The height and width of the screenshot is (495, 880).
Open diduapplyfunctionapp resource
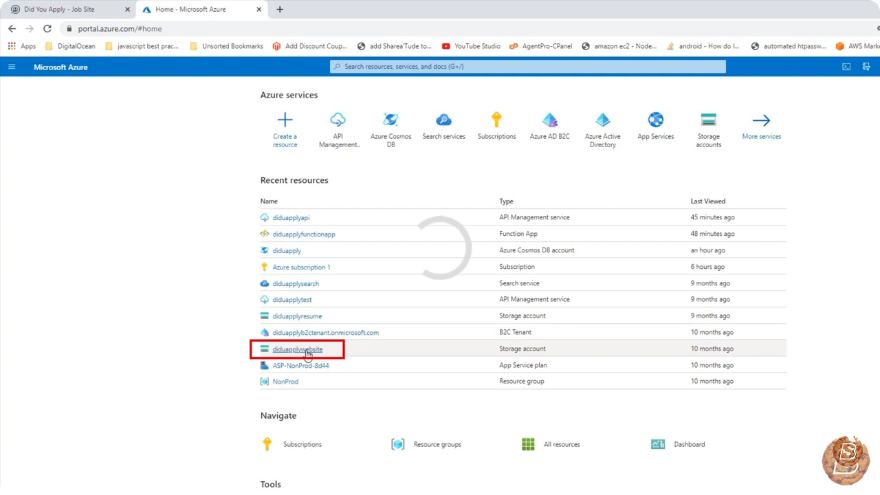(304, 234)
